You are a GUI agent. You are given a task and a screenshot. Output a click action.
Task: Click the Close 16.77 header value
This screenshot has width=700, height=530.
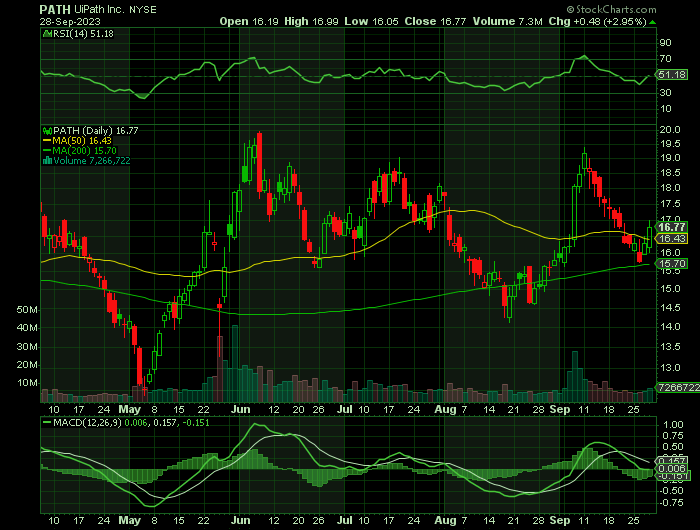436,21
